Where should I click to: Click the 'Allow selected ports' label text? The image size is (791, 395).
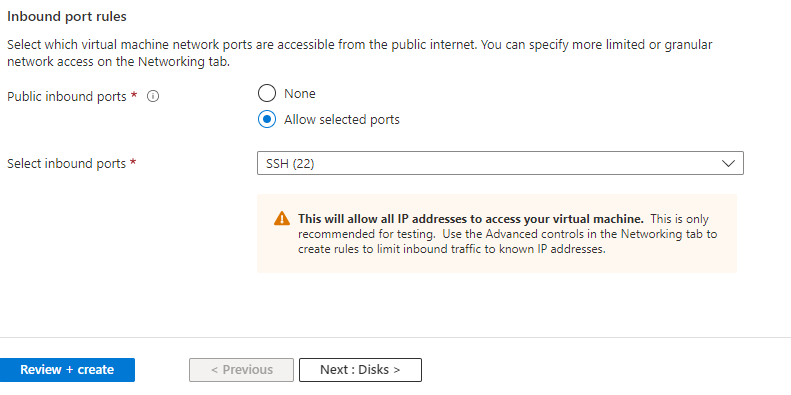coord(342,120)
